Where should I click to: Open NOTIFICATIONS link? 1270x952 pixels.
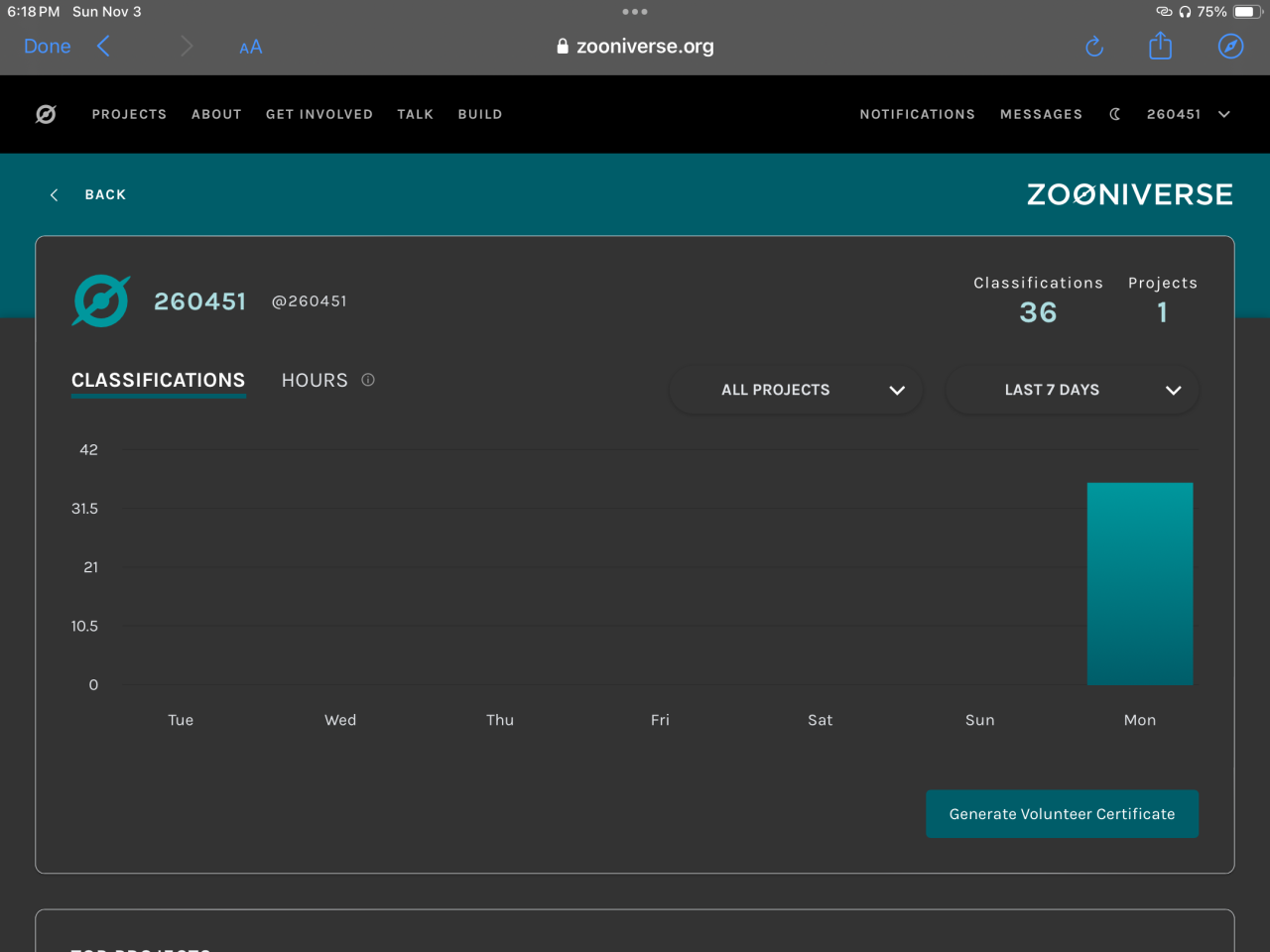pos(918,114)
